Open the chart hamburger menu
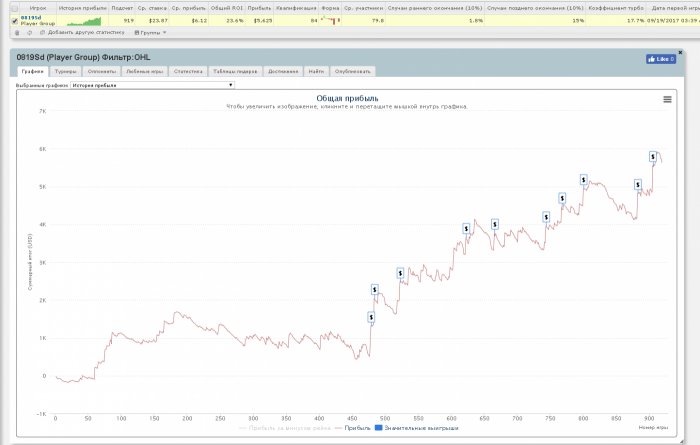Screen dimensions: 700x445 pos(667,99)
